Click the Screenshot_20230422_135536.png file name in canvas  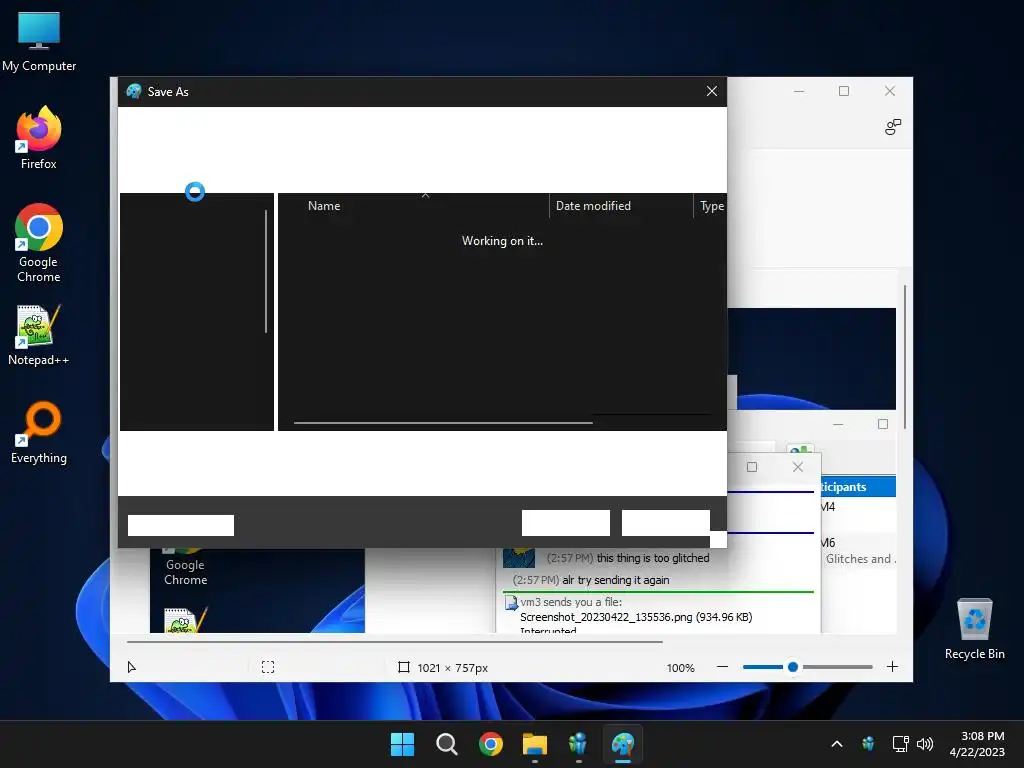606,617
